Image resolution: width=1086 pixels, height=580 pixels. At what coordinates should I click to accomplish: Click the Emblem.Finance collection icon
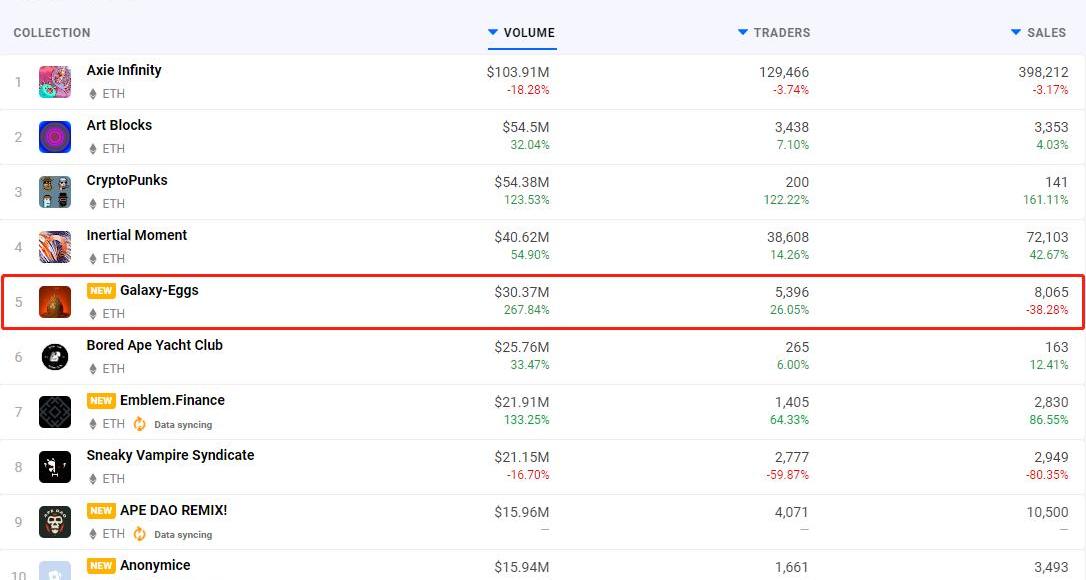pos(55,412)
